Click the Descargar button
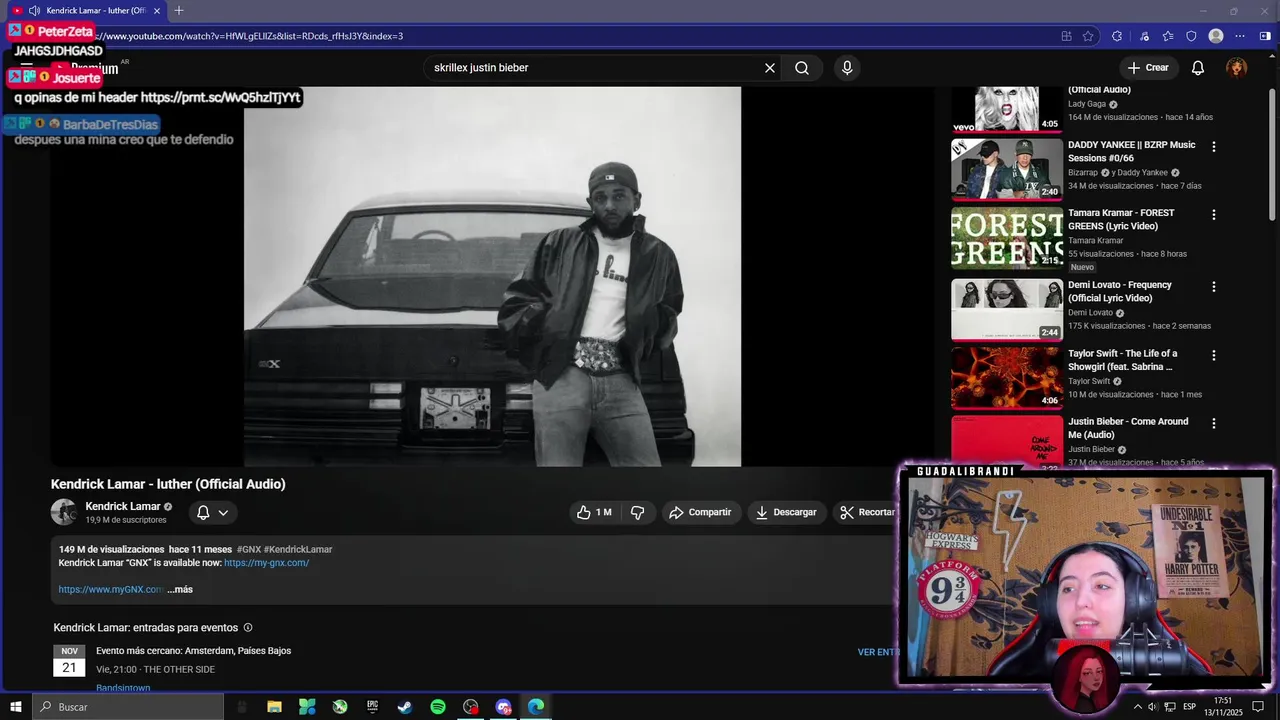Viewport: 1280px width, 720px height. click(x=785, y=512)
